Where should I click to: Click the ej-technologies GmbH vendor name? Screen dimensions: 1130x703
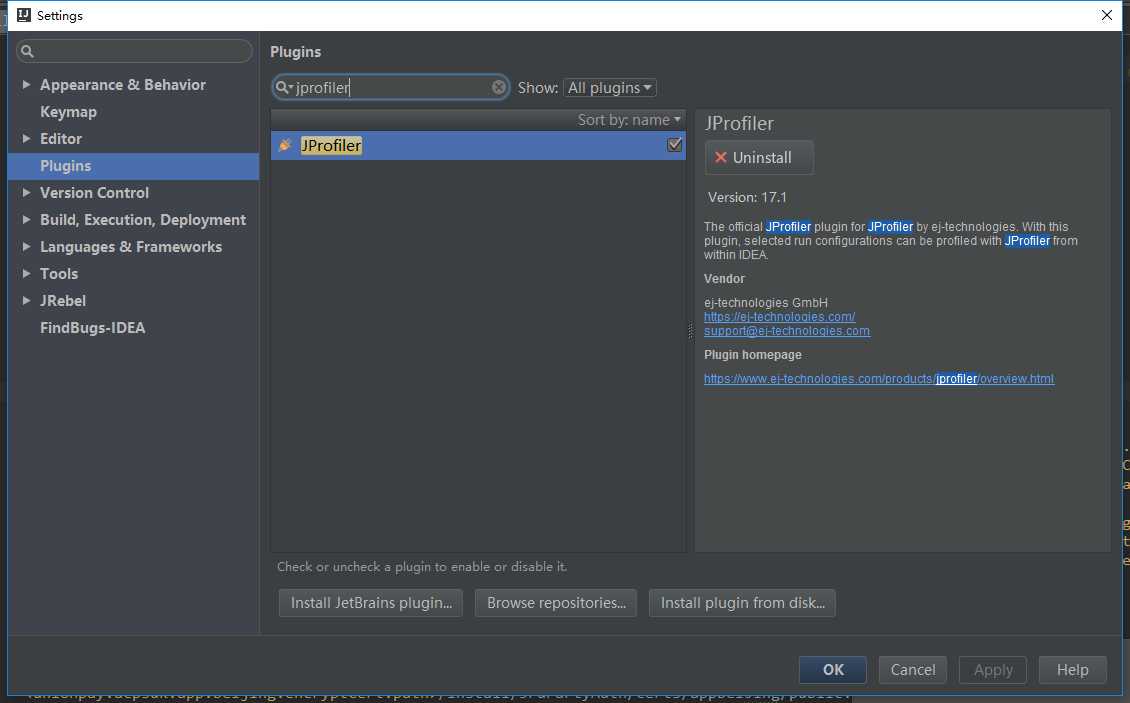[765, 303]
